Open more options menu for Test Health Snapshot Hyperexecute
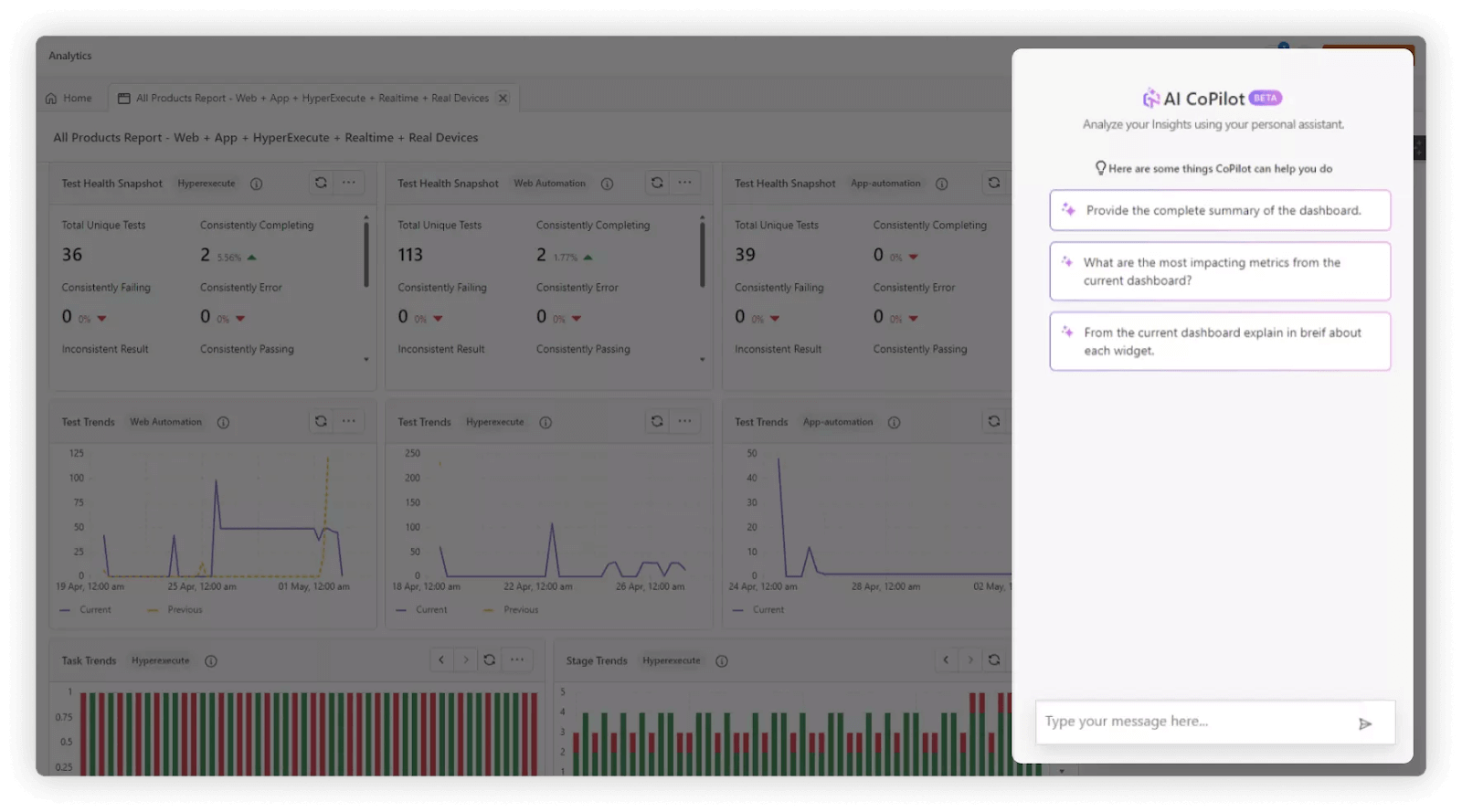 pyautogui.click(x=349, y=183)
